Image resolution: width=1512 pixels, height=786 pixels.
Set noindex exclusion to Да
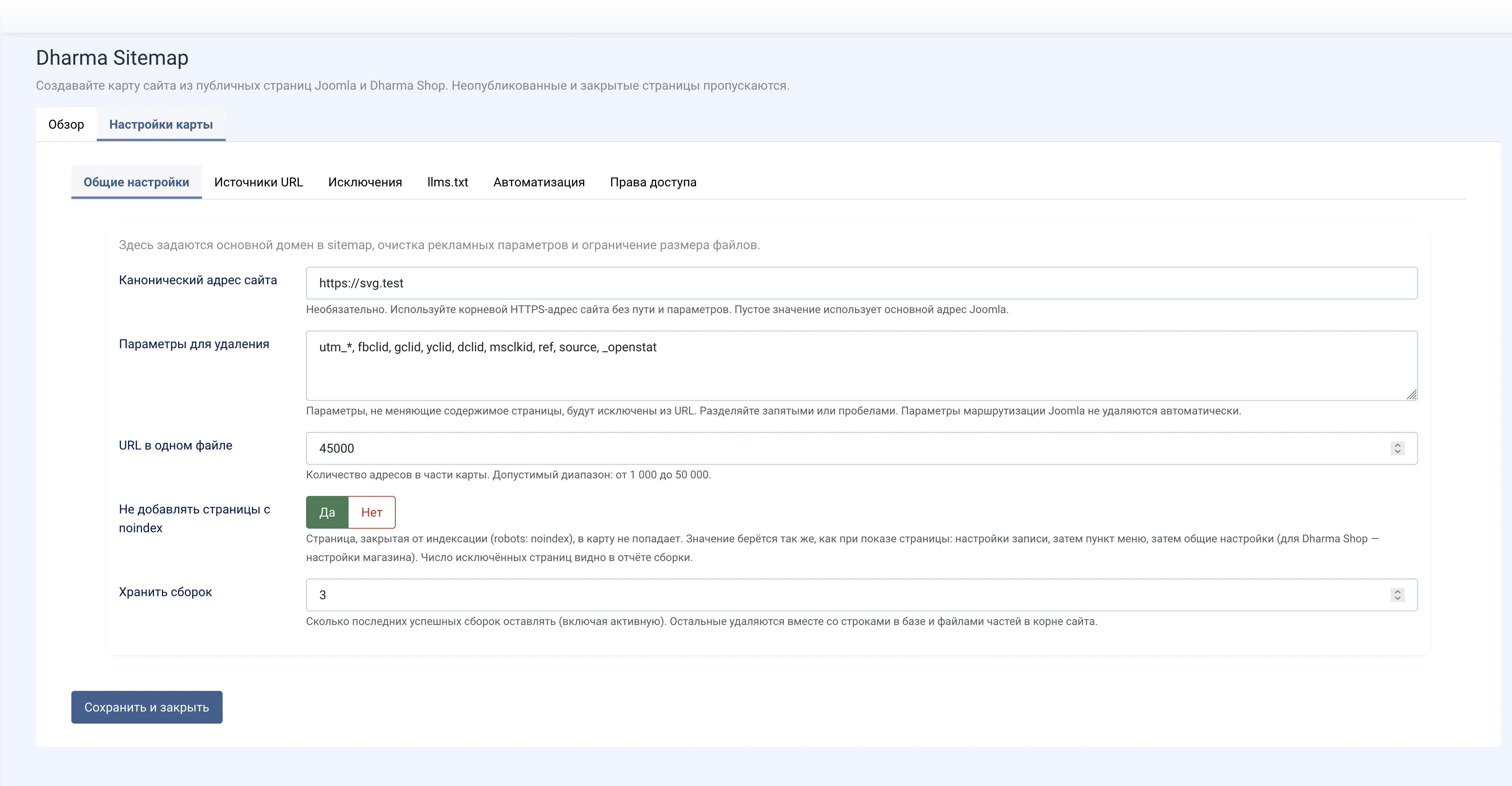(x=328, y=512)
